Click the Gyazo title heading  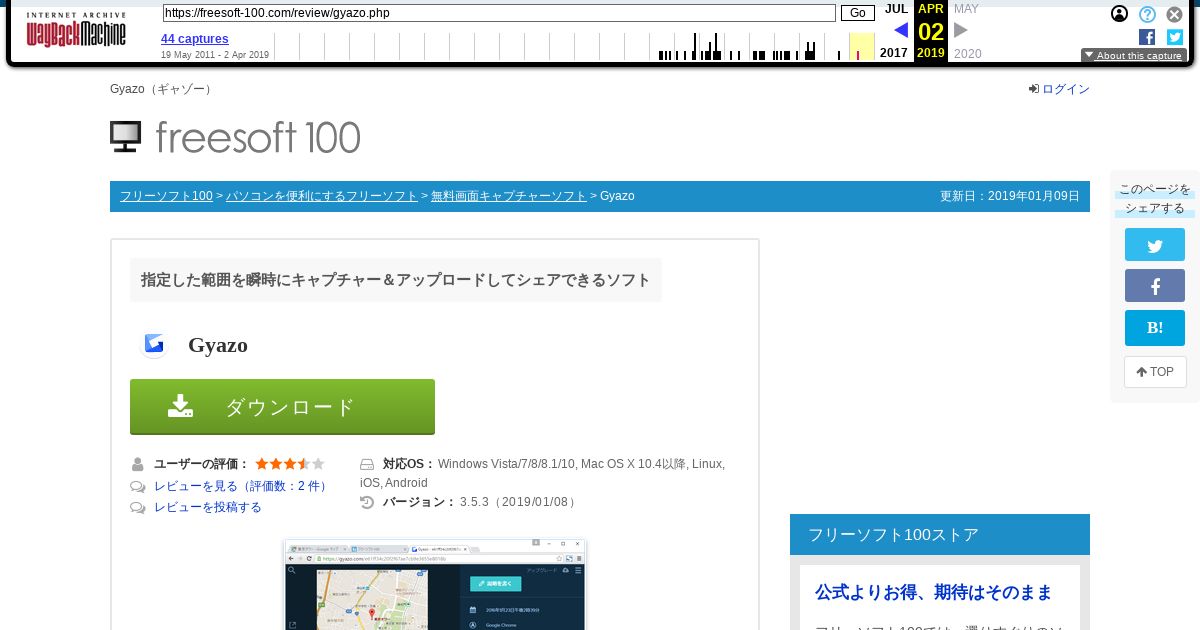click(x=218, y=345)
